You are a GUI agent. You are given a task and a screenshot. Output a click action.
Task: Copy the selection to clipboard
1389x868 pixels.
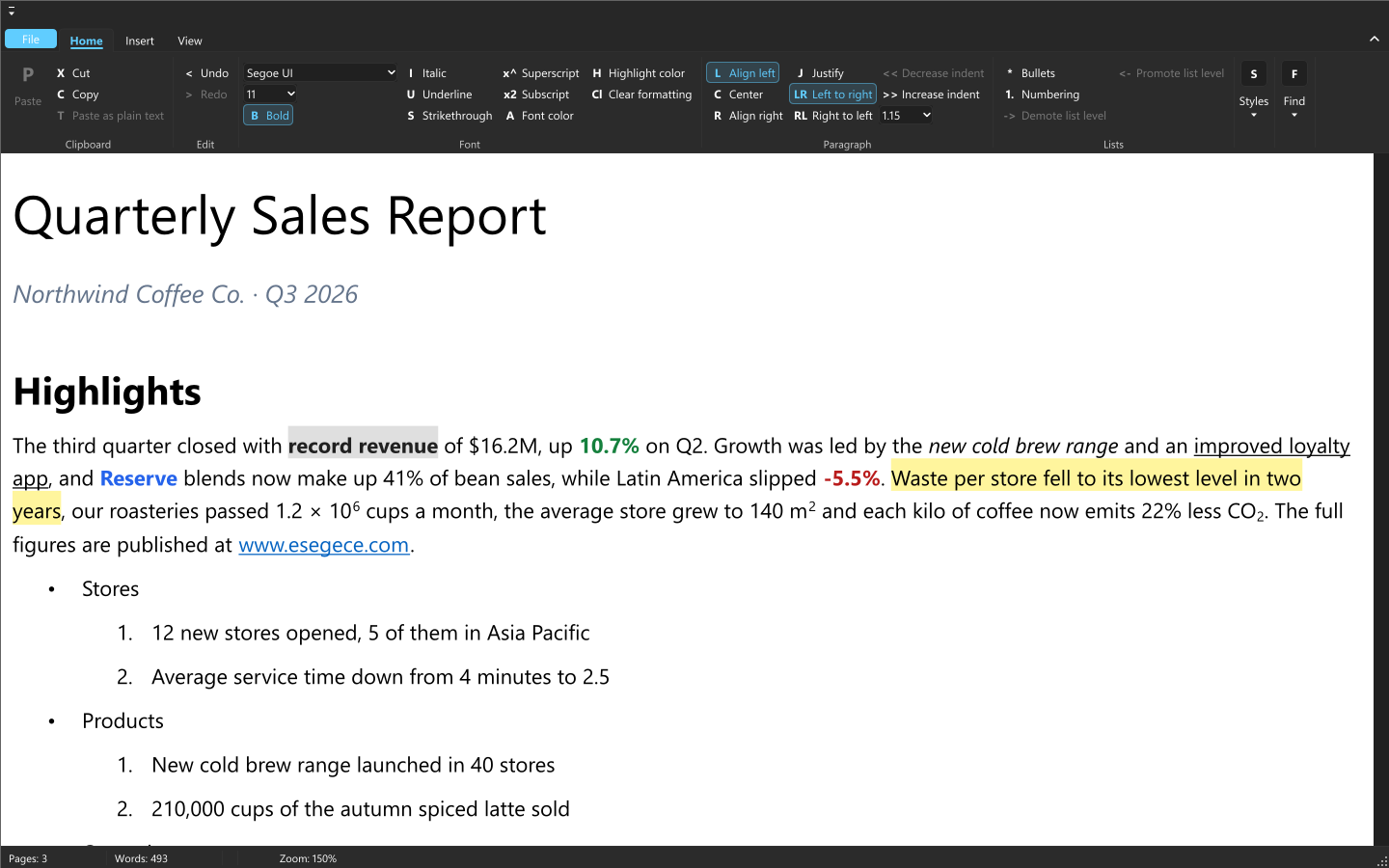tap(78, 95)
